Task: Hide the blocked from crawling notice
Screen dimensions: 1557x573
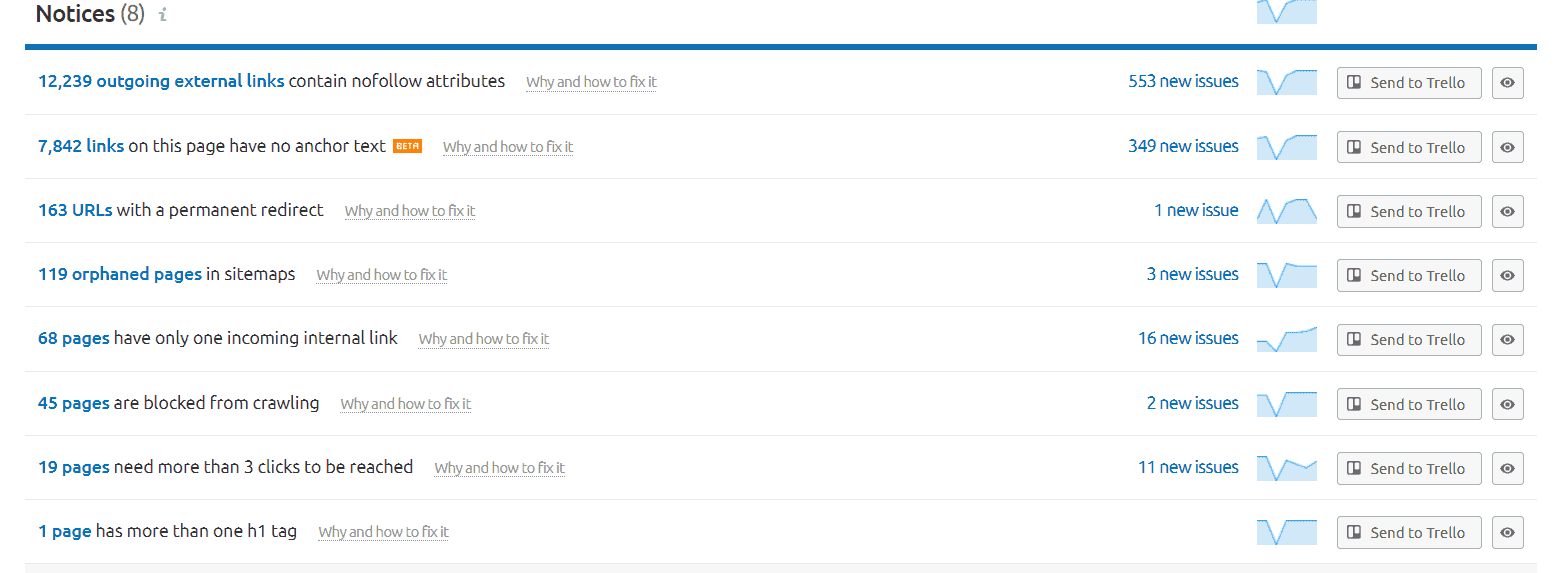Action: 1507,404
